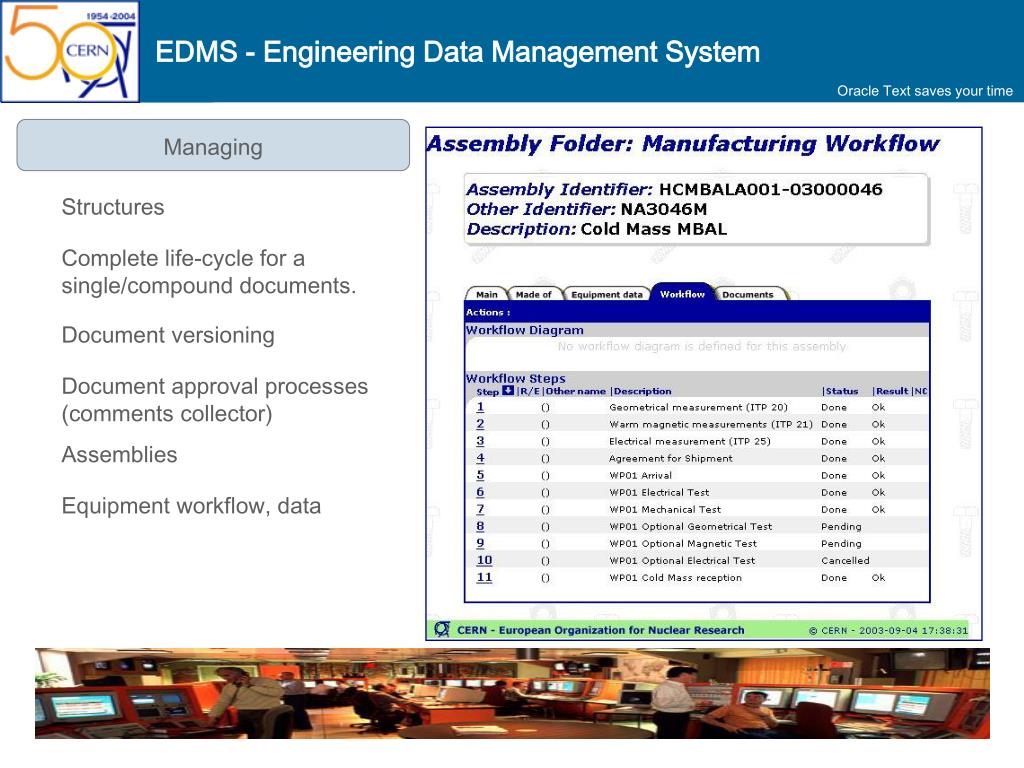Click the 'Structures' bullet text
The width and height of the screenshot is (1024, 768).
[x=113, y=207]
